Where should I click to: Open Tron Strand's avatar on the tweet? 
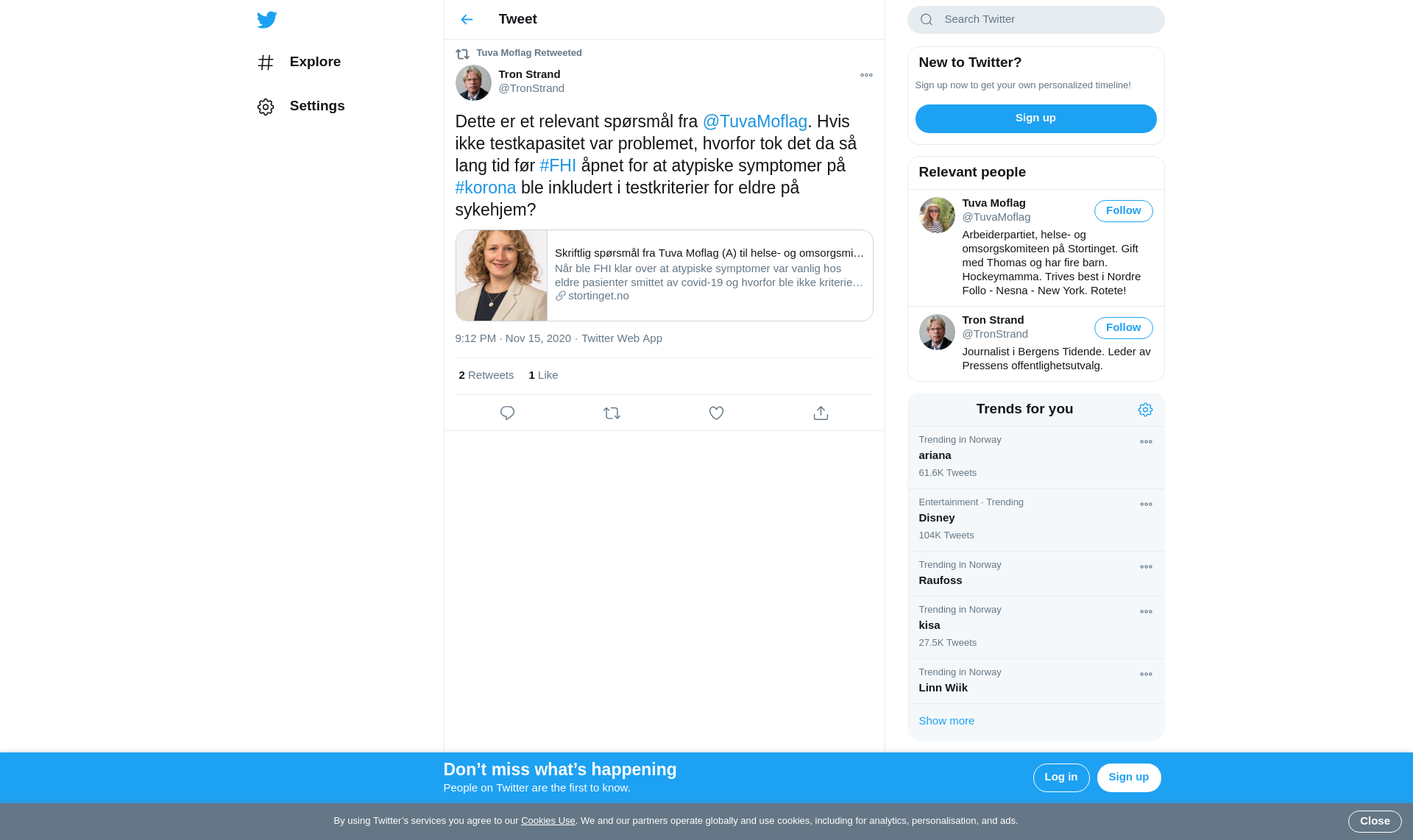(x=473, y=82)
